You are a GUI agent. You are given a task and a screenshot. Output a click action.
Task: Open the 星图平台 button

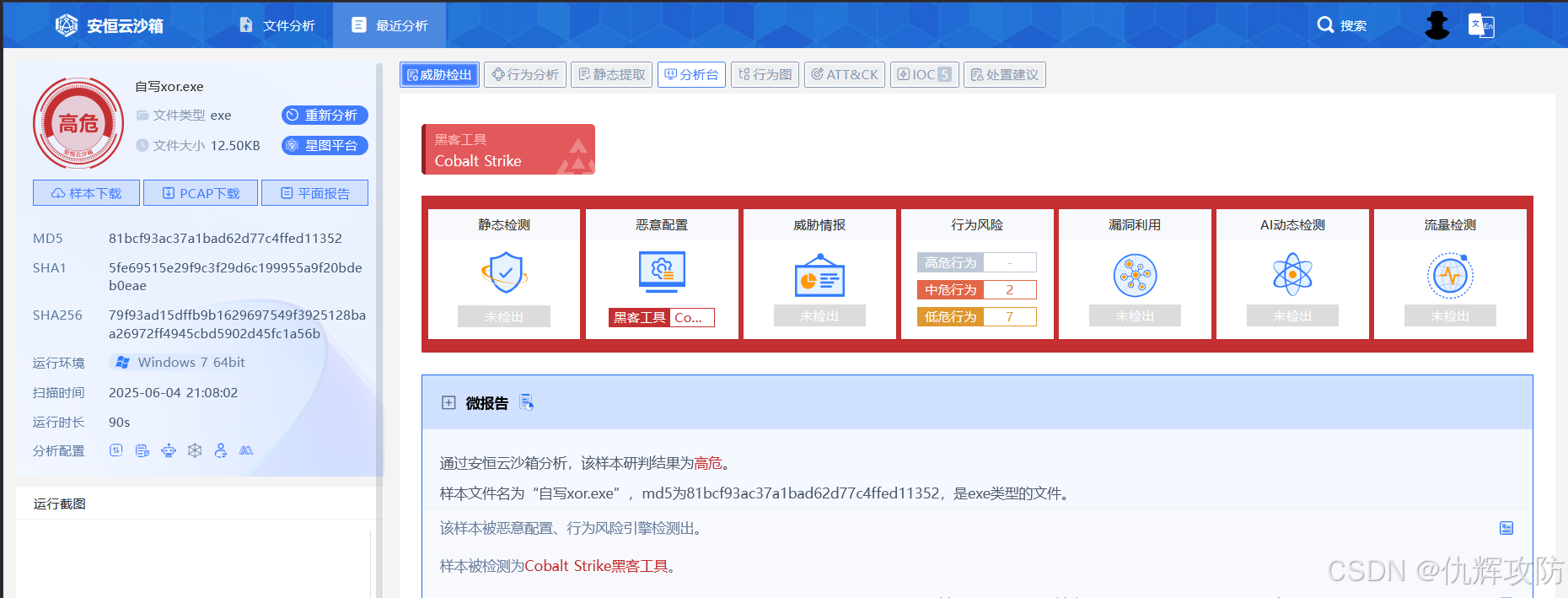325,145
